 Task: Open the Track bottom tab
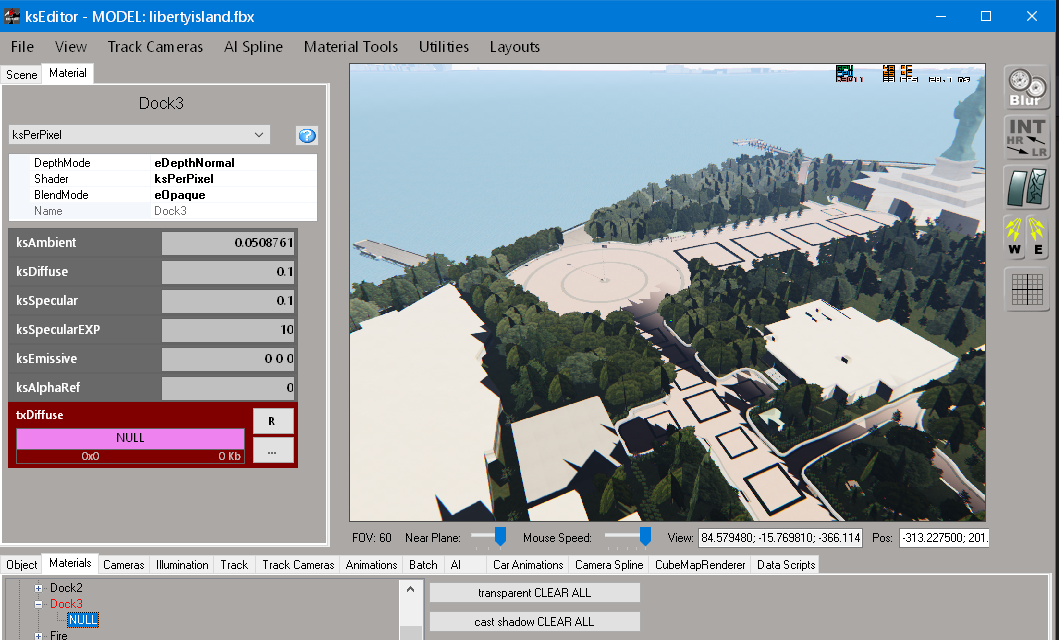pyautogui.click(x=234, y=565)
